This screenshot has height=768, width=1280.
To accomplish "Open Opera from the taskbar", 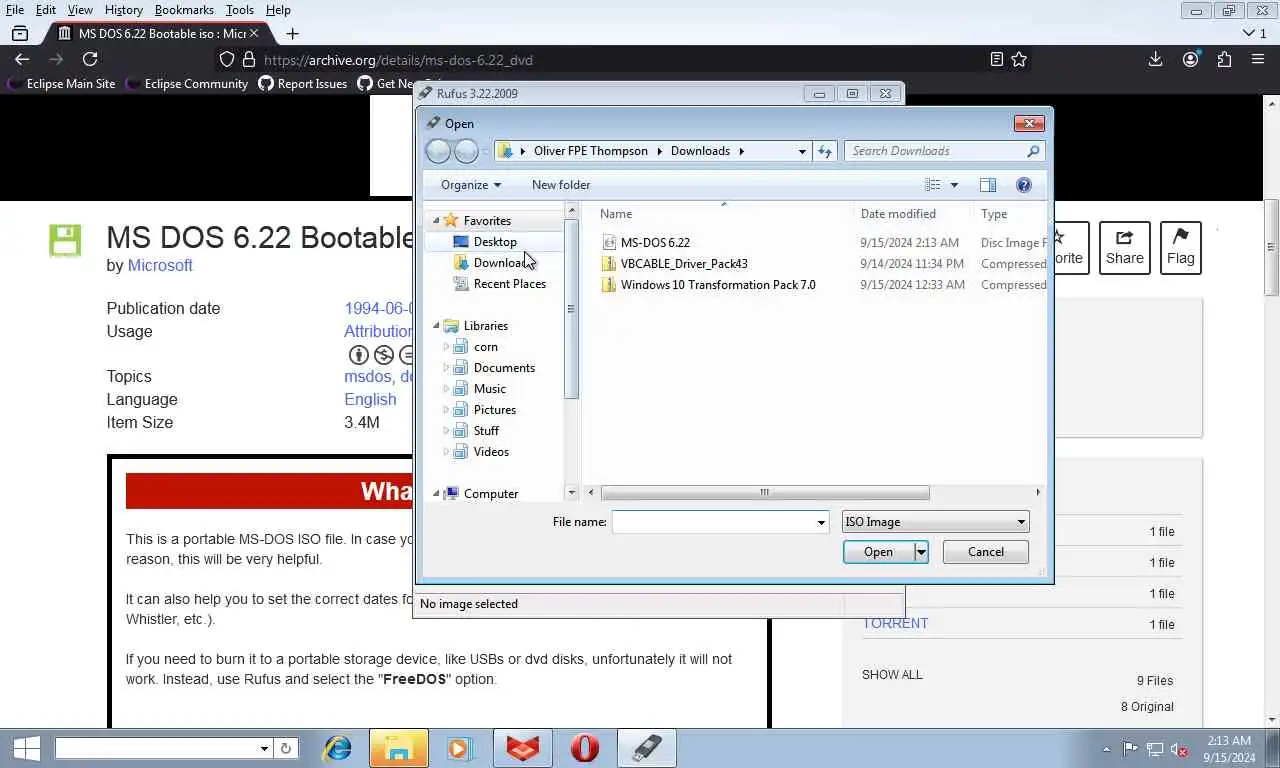I will [x=585, y=748].
